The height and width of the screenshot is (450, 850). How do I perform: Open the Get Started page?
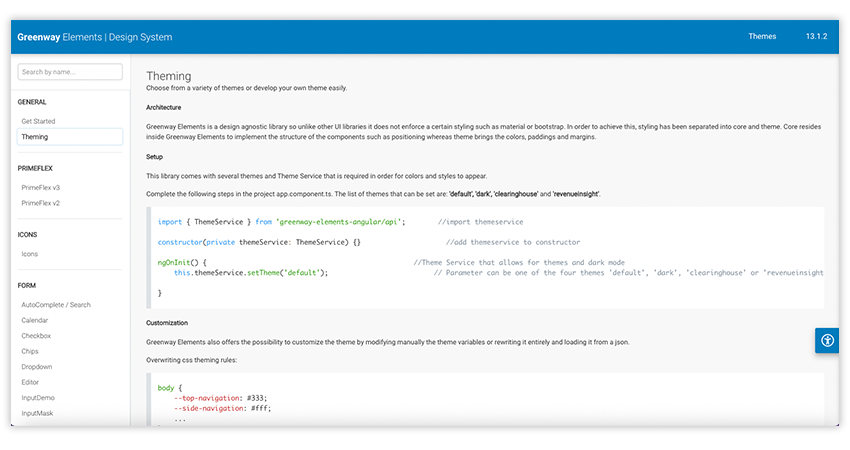tap(39, 121)
